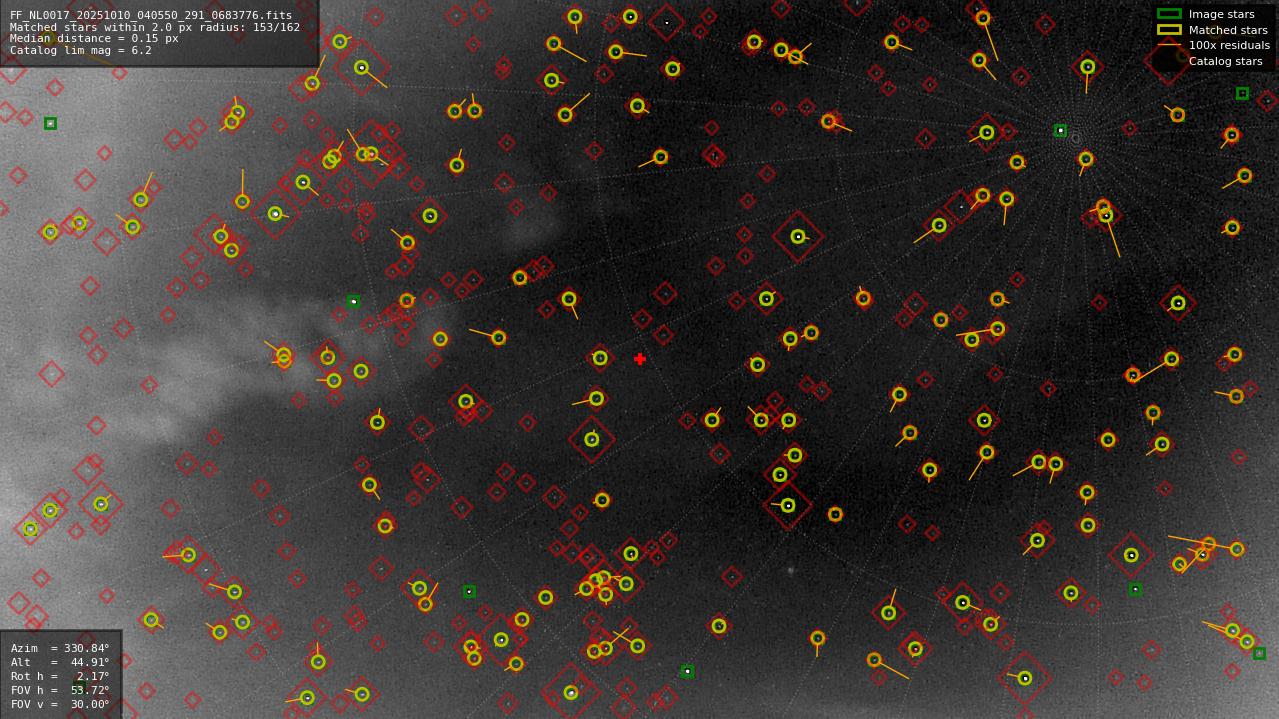
Task: Click the green Image stars legend marker
Action: pyautogui.click(x=1169, y=14)
